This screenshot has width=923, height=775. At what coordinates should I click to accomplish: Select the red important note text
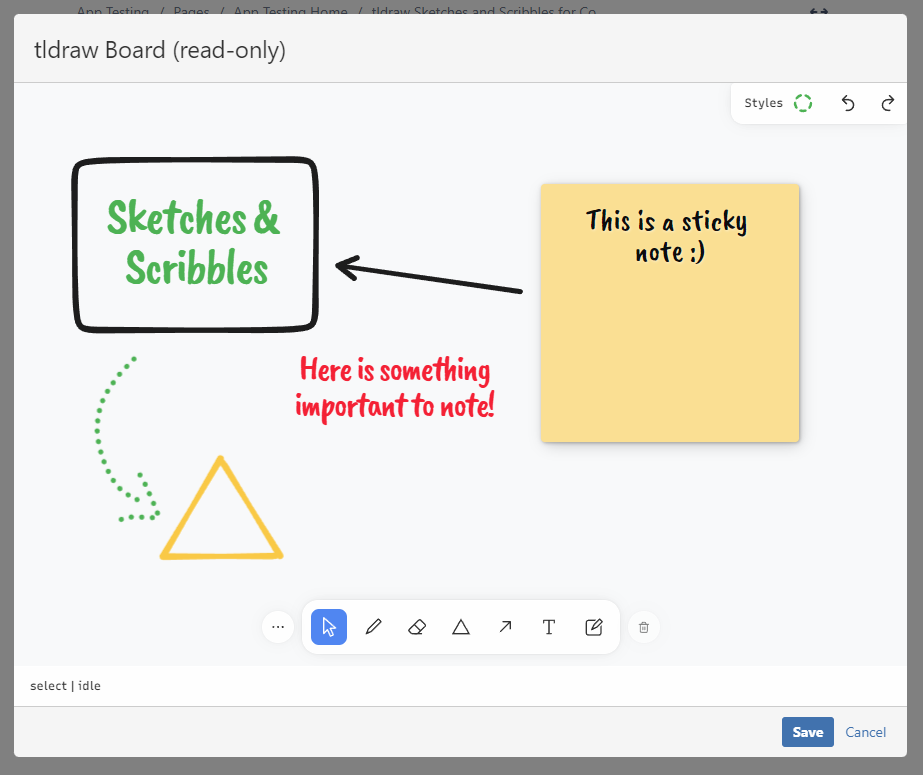click(x=395, y=388)
